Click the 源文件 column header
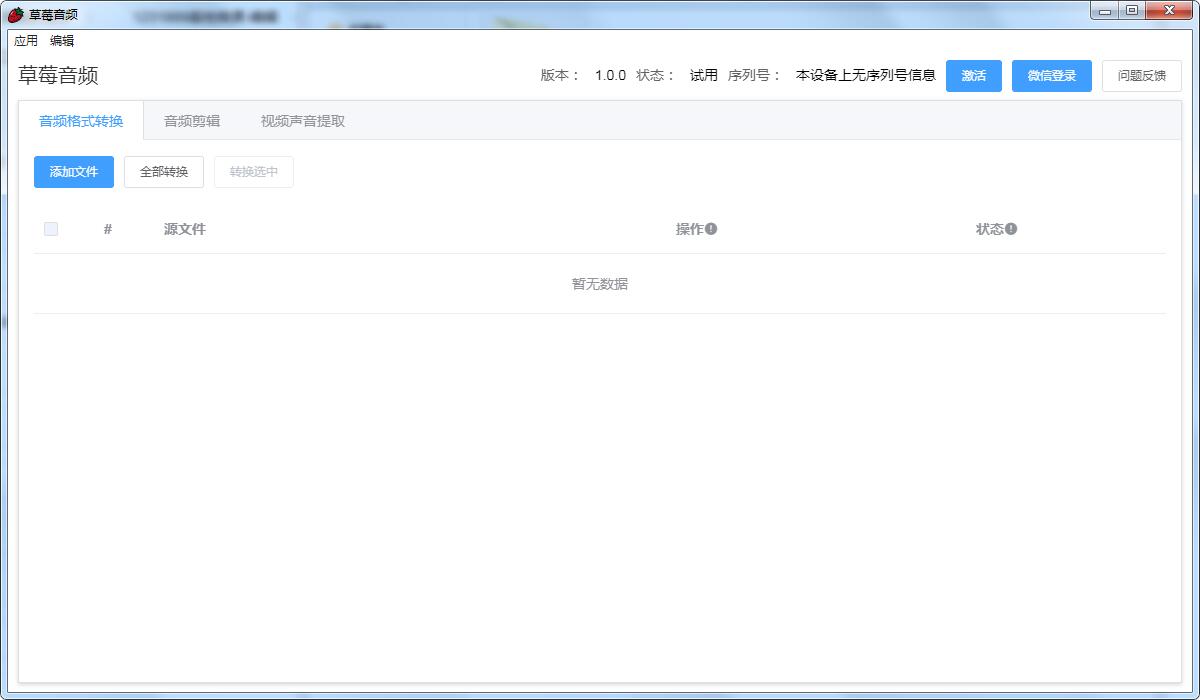This screenshot has height=700, width=1200. pos(185,229)
